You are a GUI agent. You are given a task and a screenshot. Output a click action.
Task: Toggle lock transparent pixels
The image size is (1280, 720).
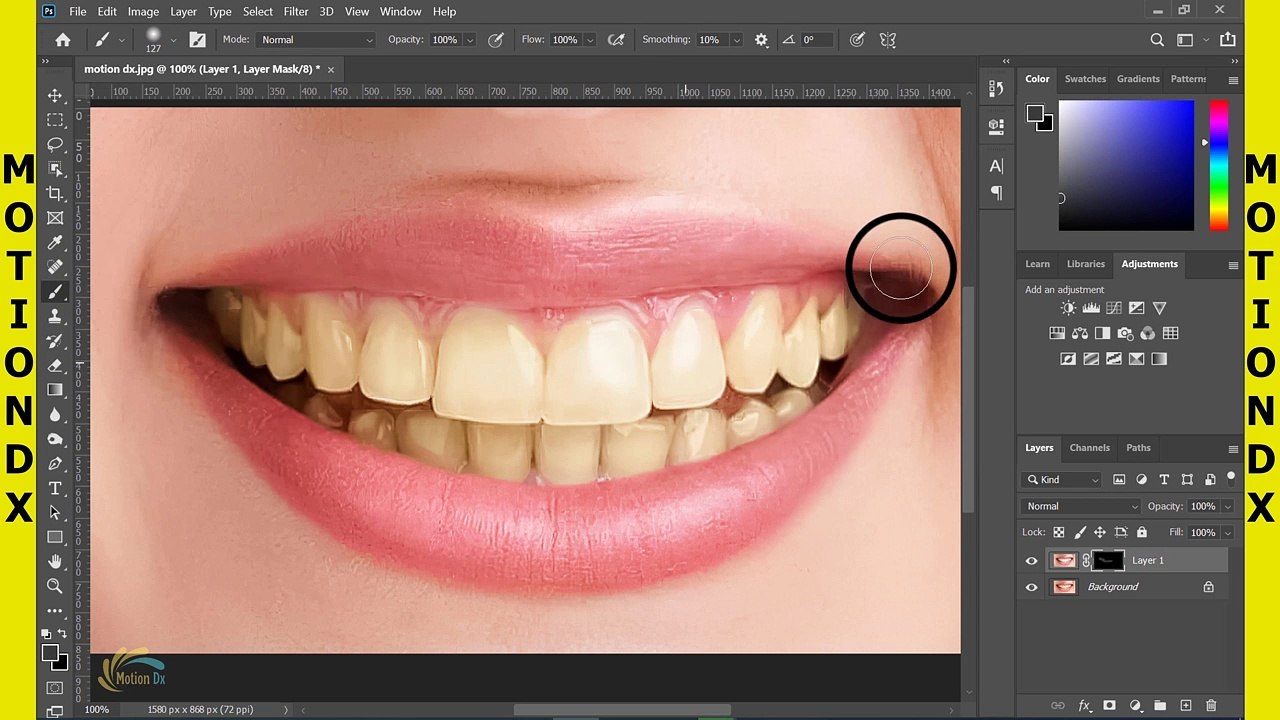(x=1059, y=533)
